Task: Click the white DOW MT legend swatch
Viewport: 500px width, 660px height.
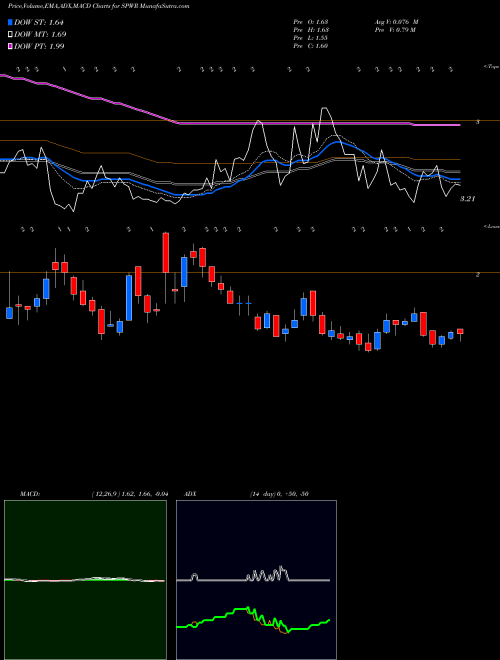Action: (10, 34)
